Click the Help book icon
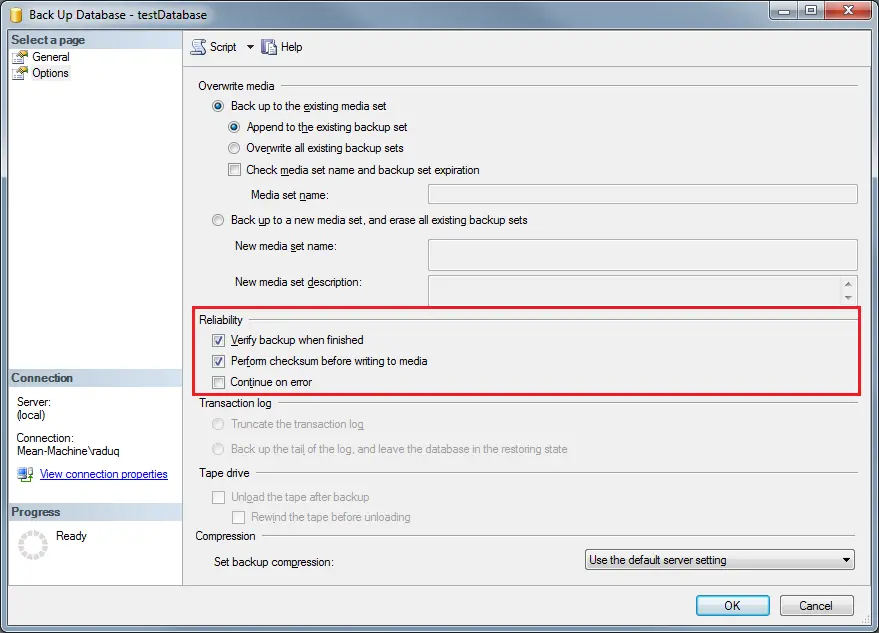 coord(269,47)
